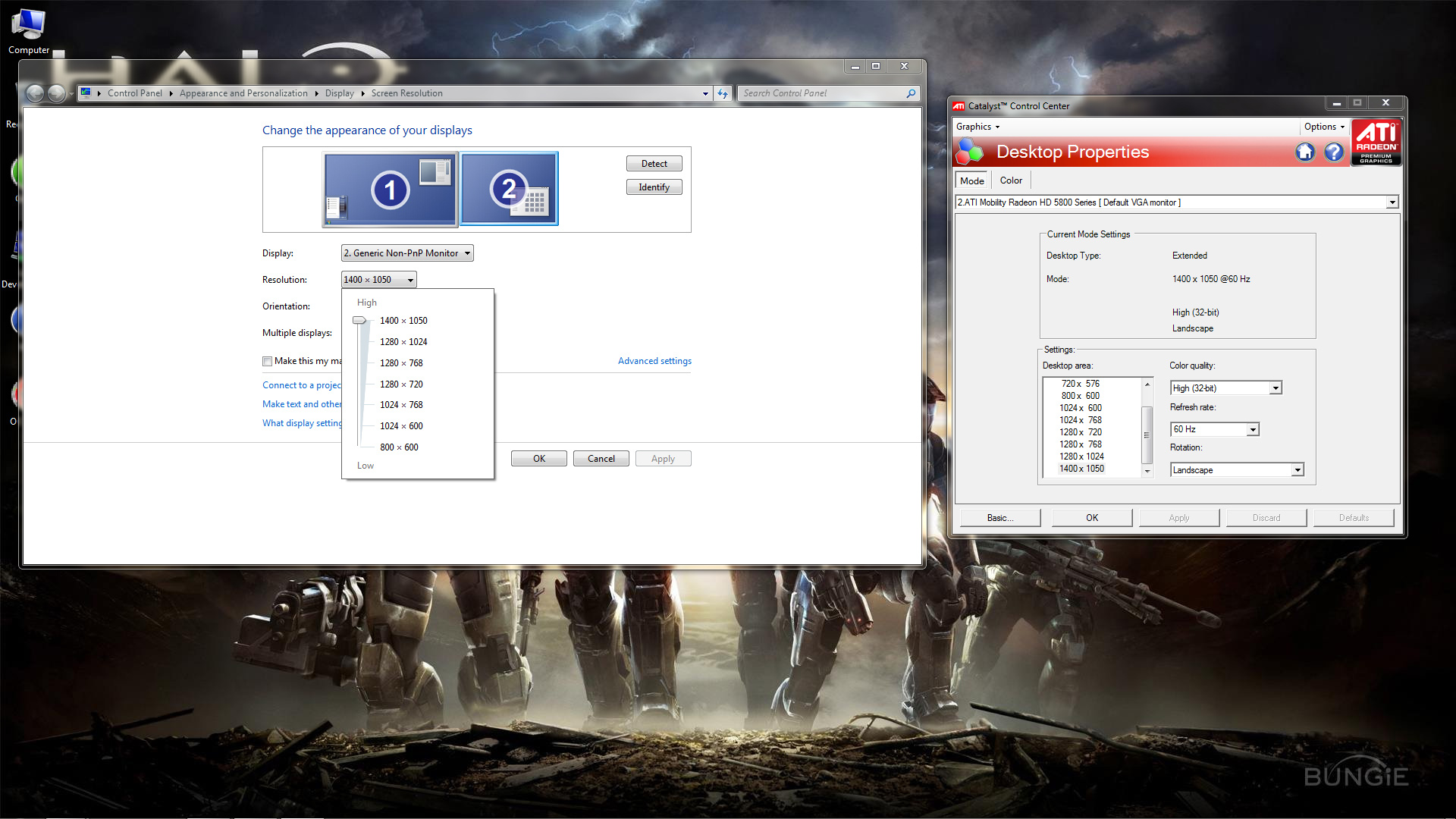
Task: Click the Basic... button in Catalyst
Action: click(1000, 518)
